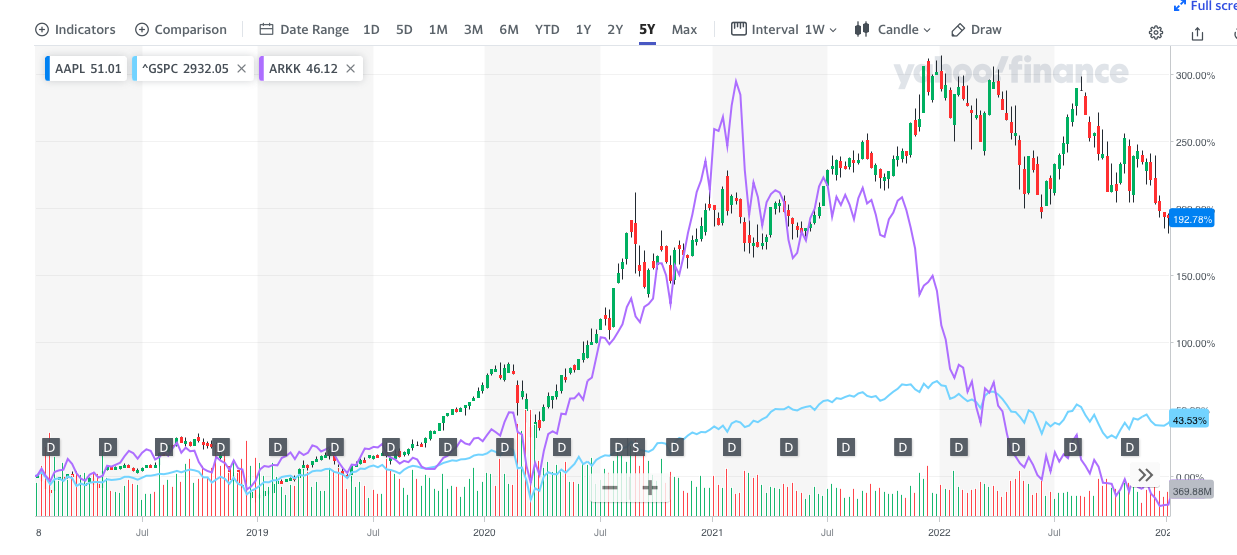Click the plus icon beside Indicators
Screen dimensions: 1237x555
[42, 29]
